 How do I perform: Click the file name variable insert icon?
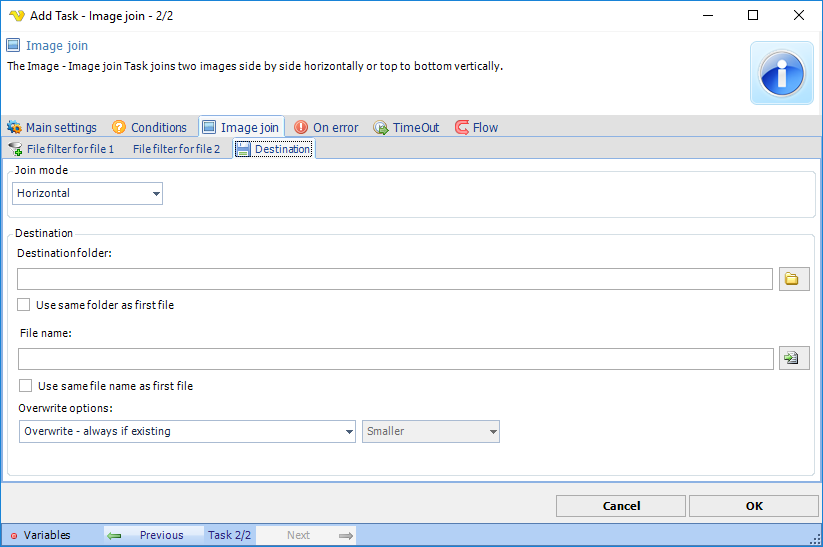(x=794, y=358)
